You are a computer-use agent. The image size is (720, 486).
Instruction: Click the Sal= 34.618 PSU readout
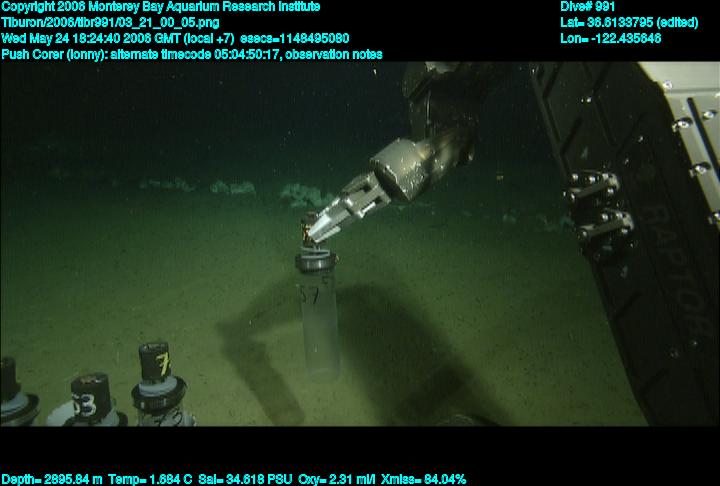tap(245, 479)
